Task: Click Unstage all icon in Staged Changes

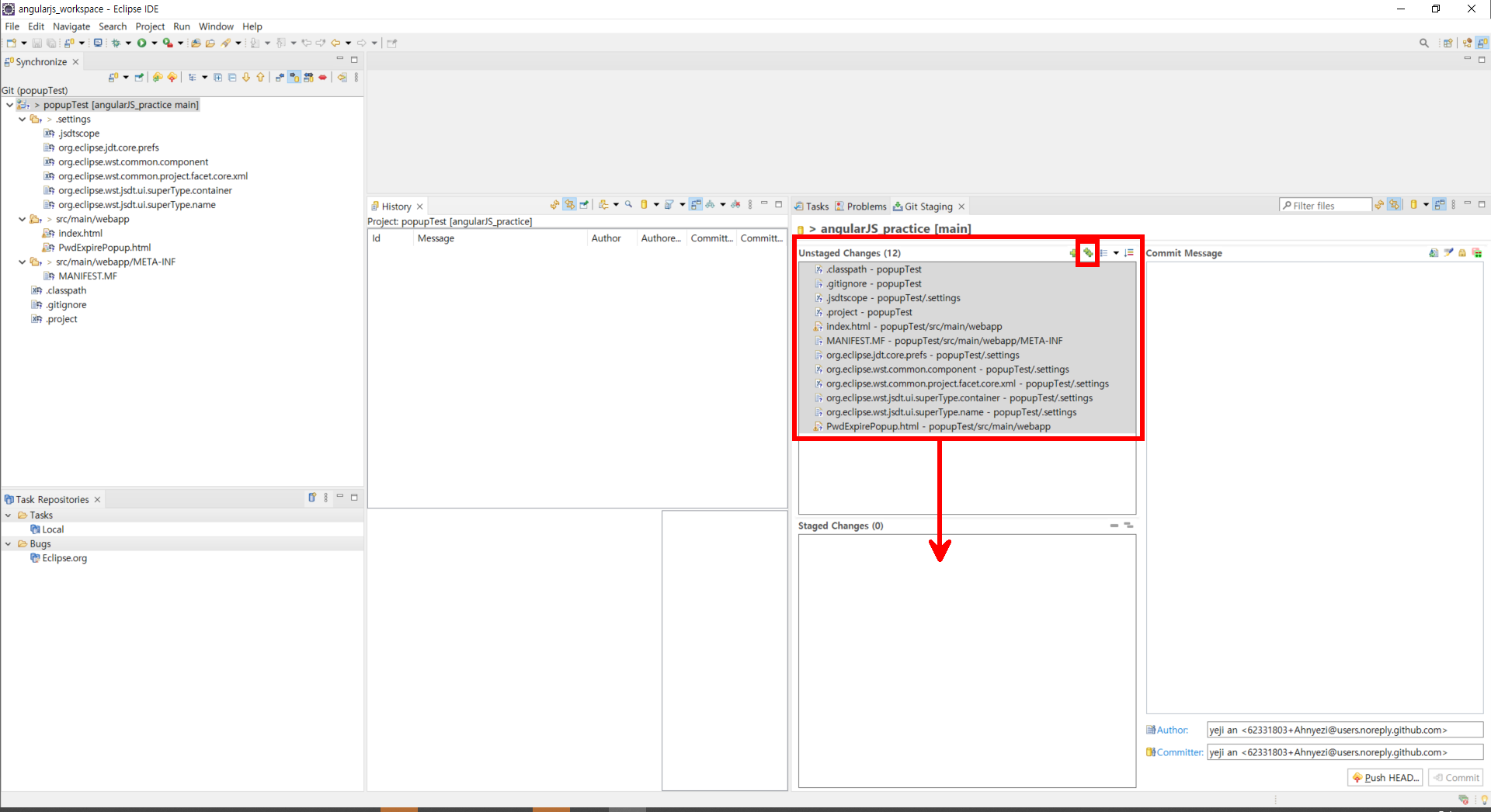Action: pos(1128,526)
